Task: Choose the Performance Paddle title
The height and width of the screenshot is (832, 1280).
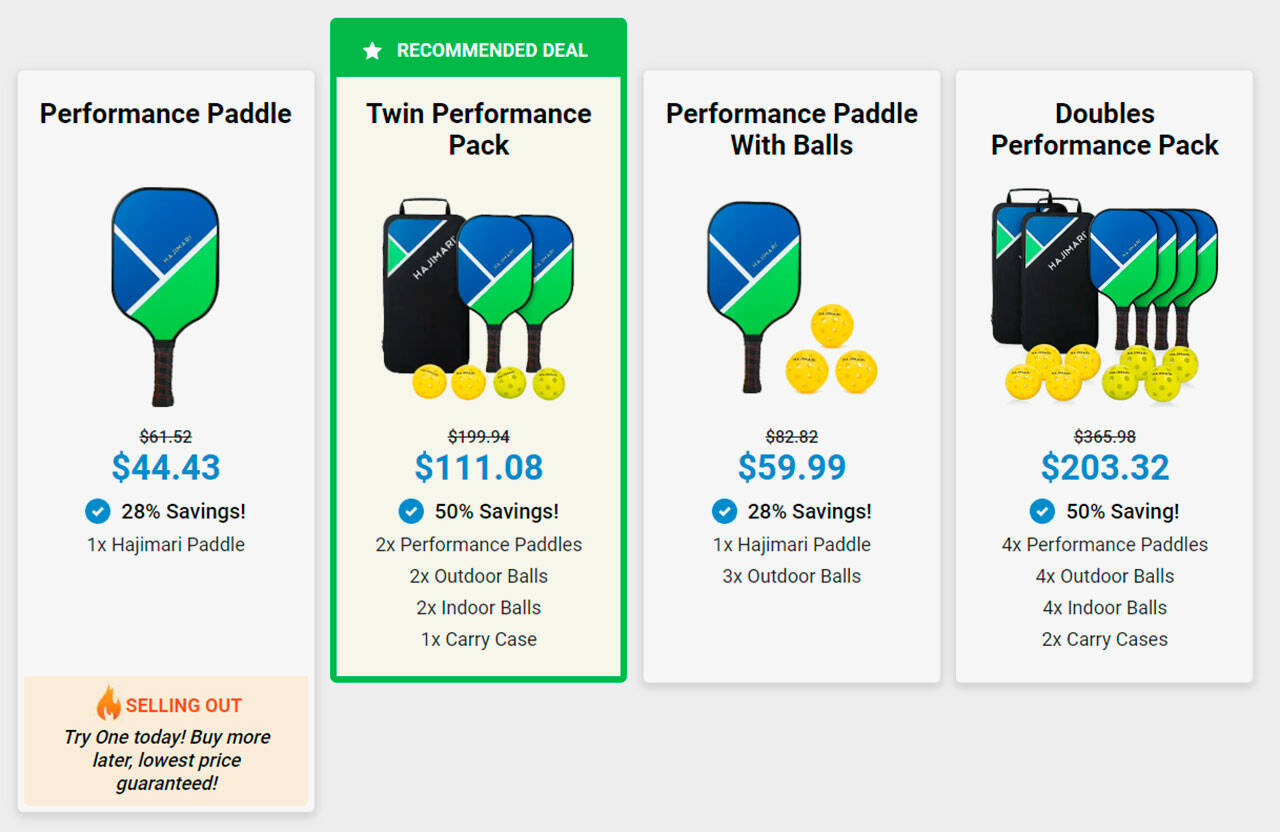Action: pos(166,114)
